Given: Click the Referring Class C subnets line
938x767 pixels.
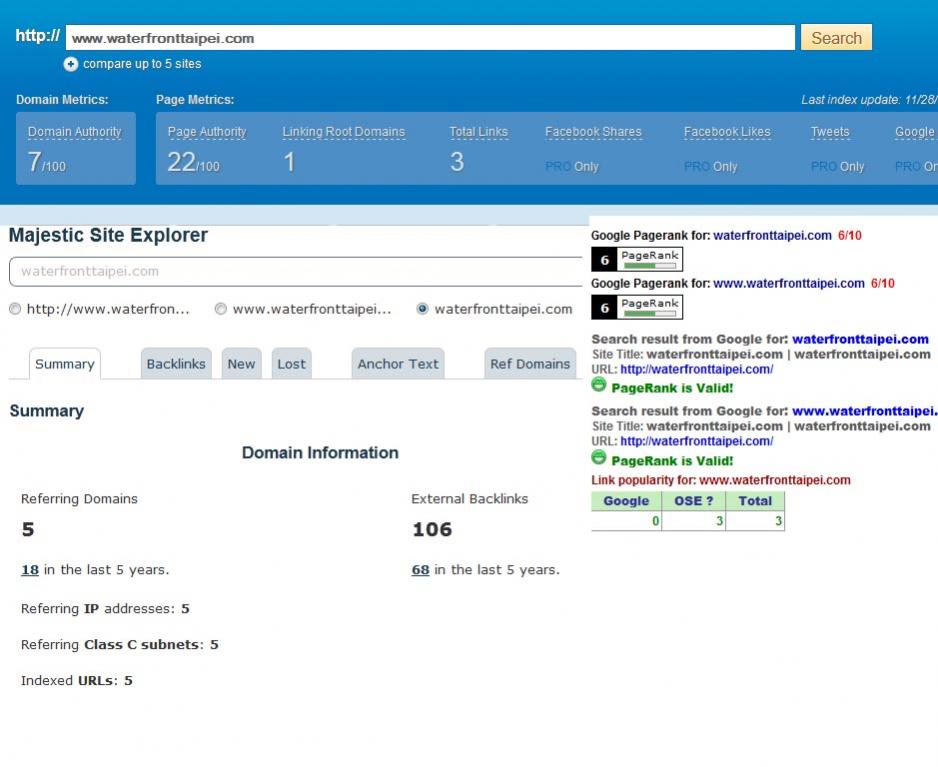Looking at the screenshot, I should pos(120,644).
